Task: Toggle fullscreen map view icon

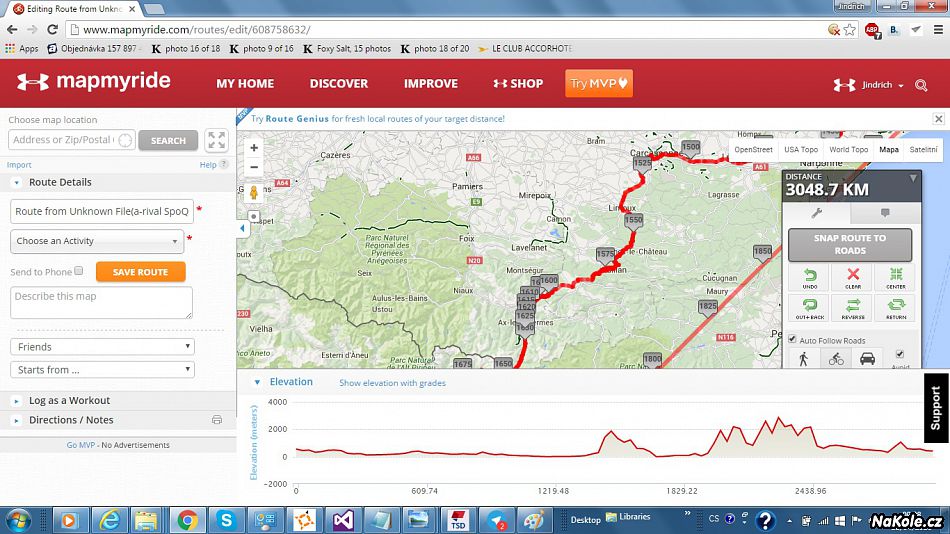Action: click(216, 140)
